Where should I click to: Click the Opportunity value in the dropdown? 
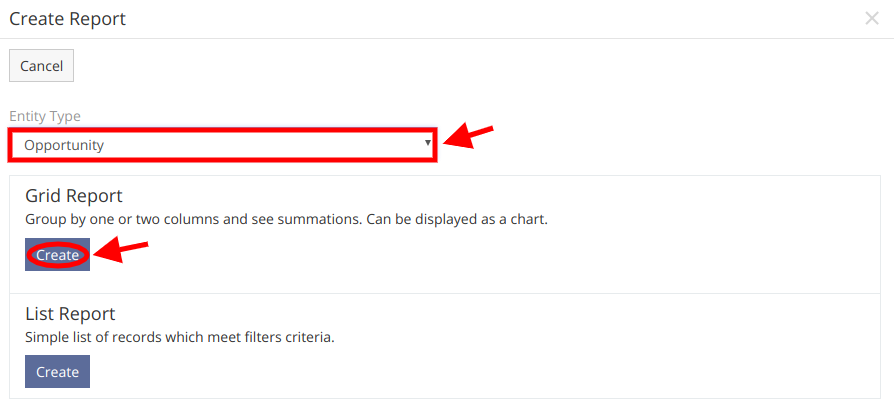(64, 145)
